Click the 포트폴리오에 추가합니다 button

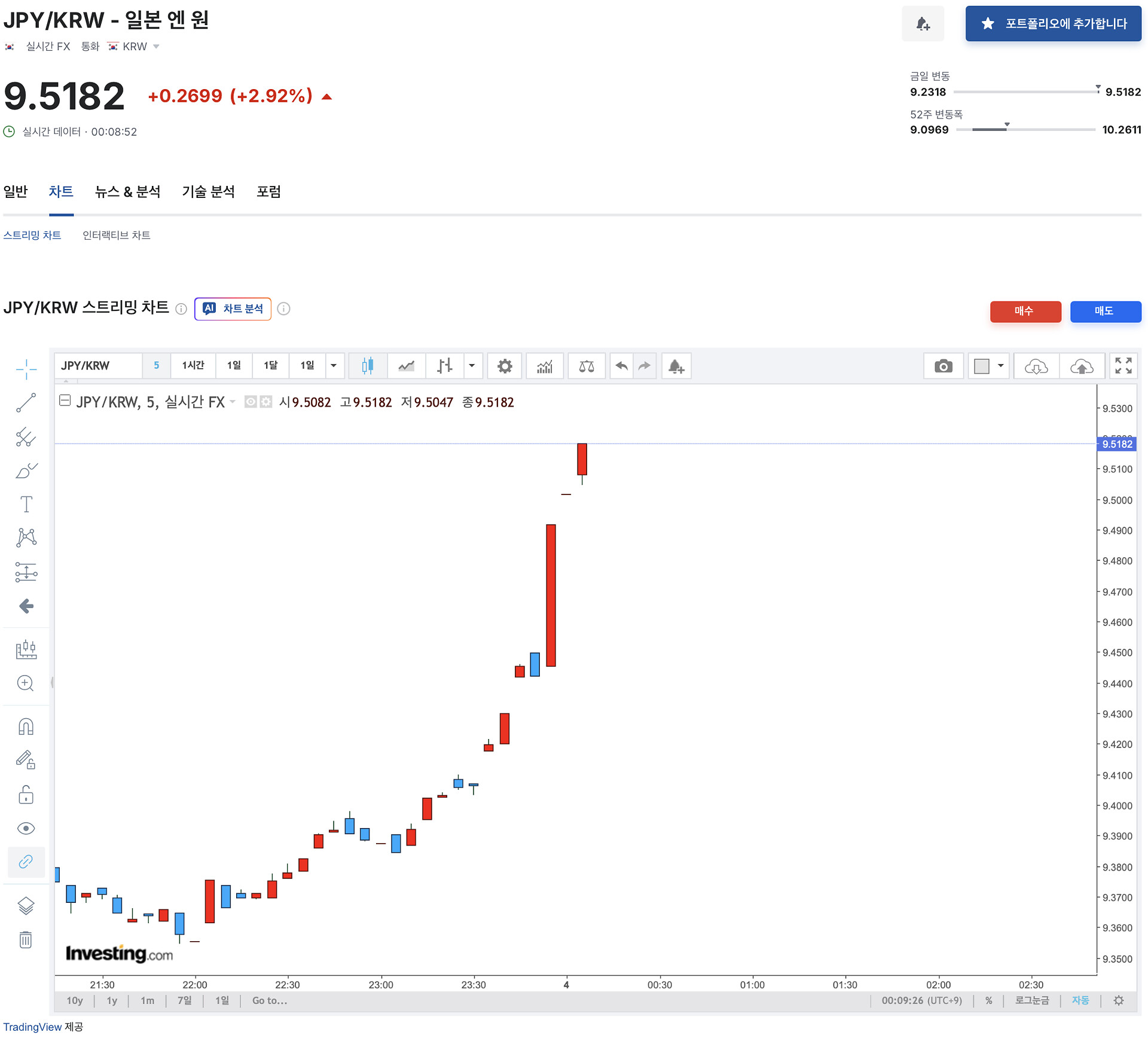click(x=1053, y=24)
